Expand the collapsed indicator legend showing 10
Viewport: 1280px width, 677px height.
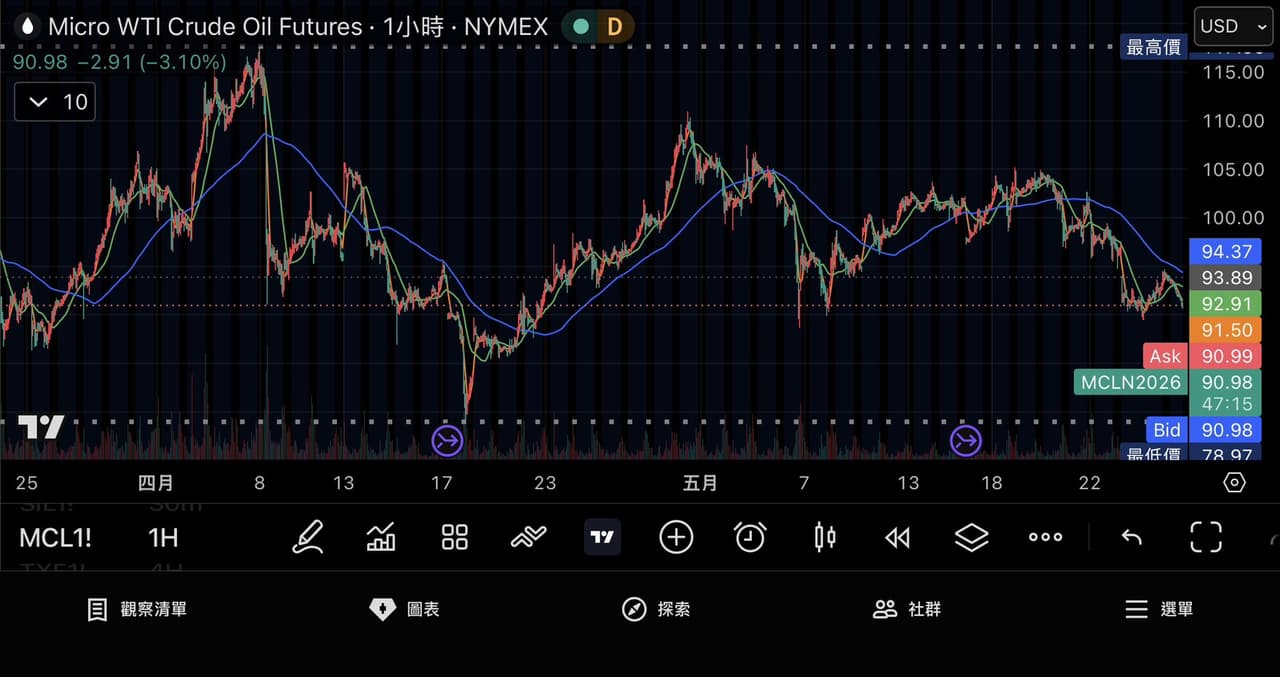tap(55, 102)
